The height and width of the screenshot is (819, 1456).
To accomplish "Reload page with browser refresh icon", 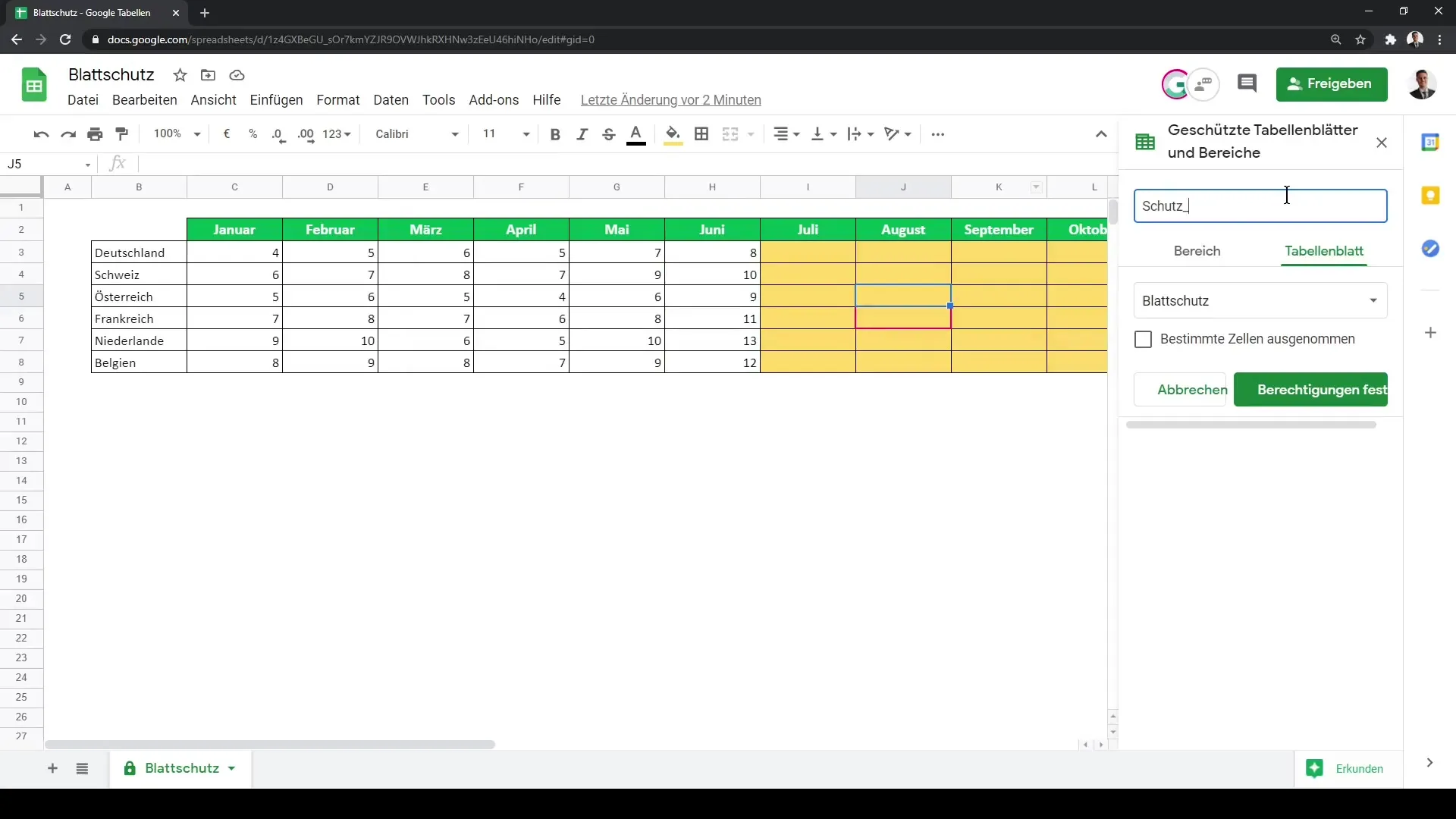I will click(x=65, y=39).
